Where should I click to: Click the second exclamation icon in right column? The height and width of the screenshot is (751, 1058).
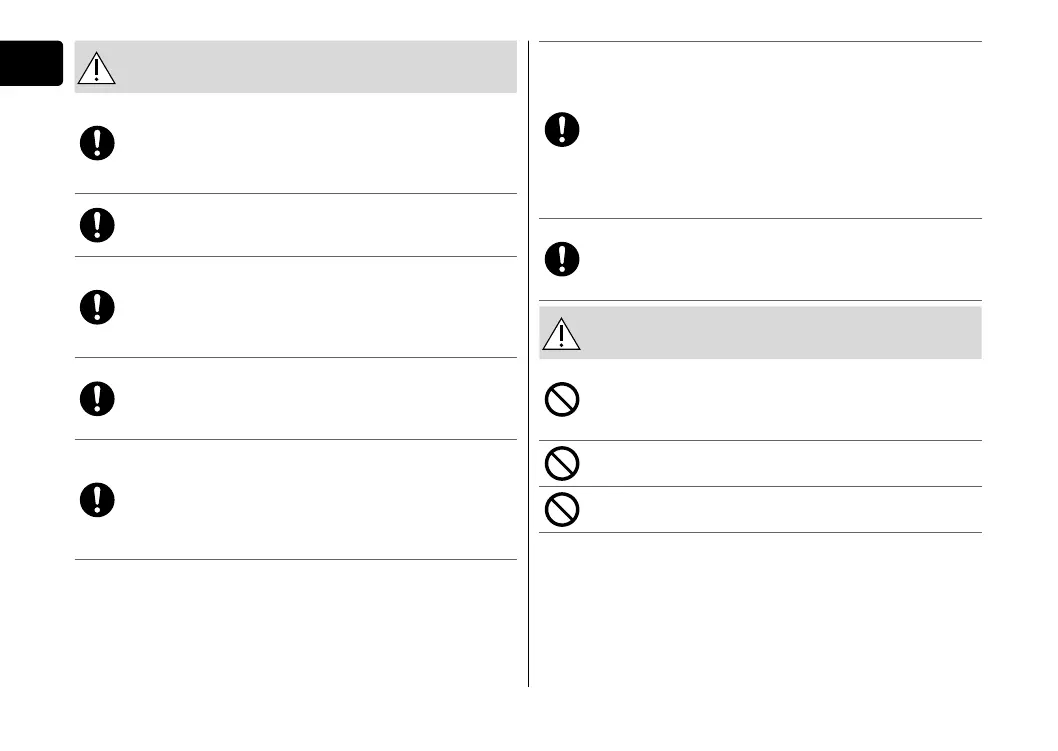tap(562, 259)
